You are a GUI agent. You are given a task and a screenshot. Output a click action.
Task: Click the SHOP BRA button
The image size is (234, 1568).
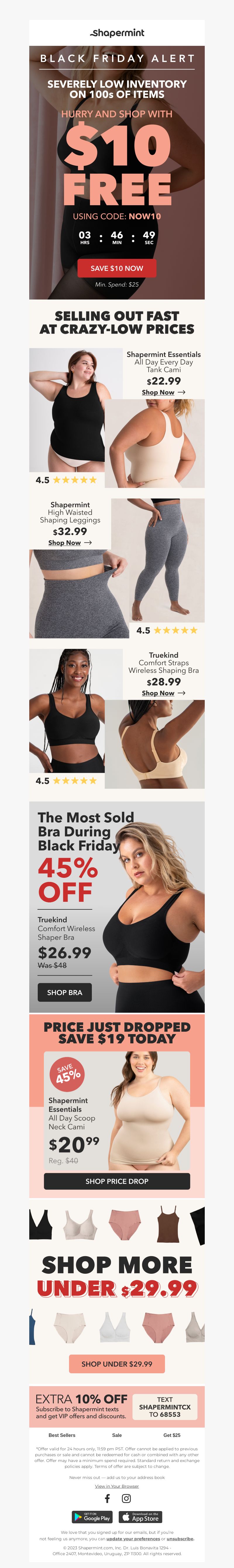65,992
